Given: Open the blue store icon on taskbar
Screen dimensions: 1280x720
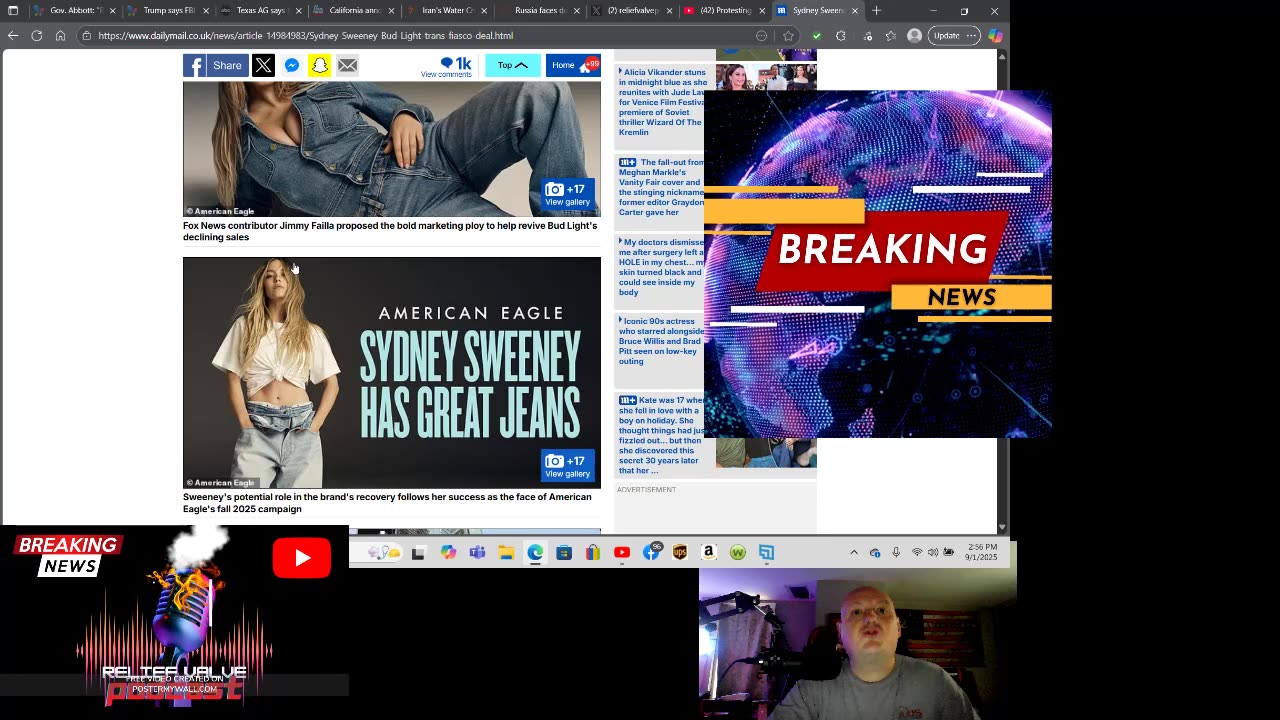Looking at the screenshot, I should pyautogui.click(x=564, y=553).
